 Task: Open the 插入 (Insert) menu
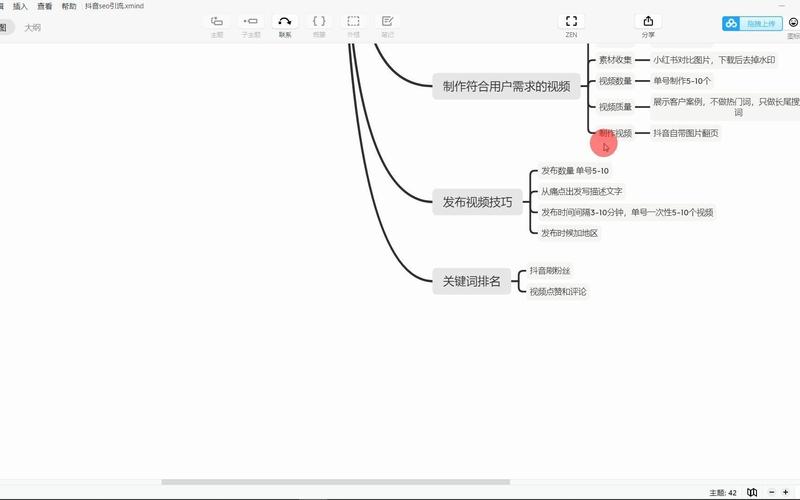20,6
